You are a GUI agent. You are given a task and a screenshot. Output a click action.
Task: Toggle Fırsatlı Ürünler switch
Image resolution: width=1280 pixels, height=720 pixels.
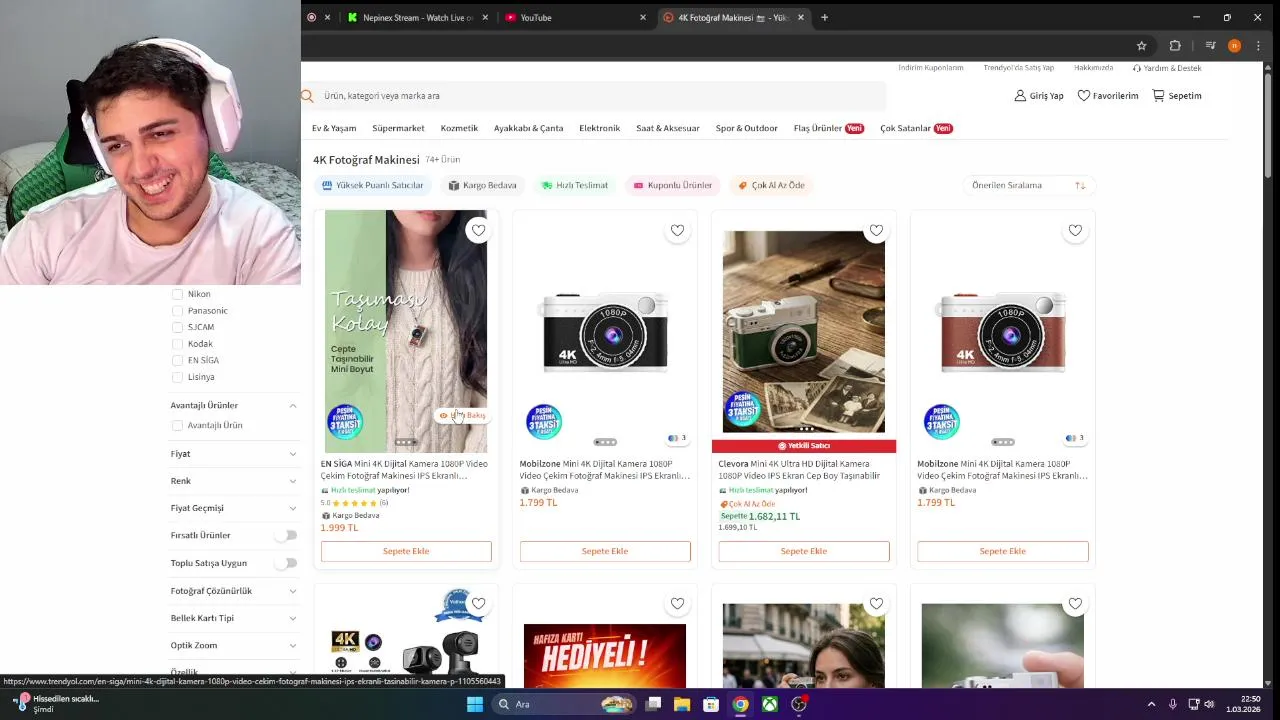pyautogui.click(x=288, y=535)
